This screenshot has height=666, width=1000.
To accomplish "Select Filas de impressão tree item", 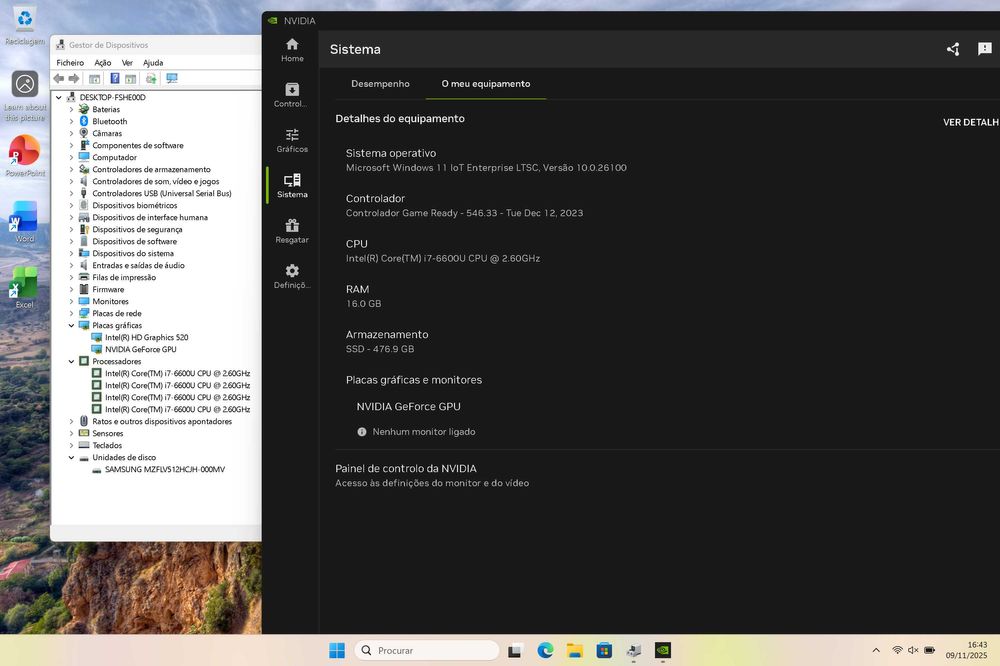I will 124,278.
